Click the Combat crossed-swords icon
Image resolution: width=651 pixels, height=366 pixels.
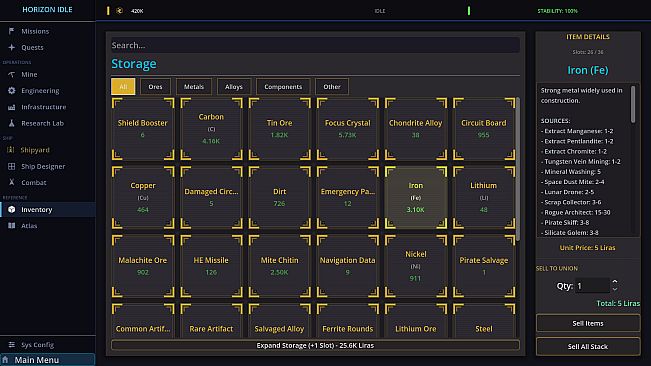click(x=11, y=183)
